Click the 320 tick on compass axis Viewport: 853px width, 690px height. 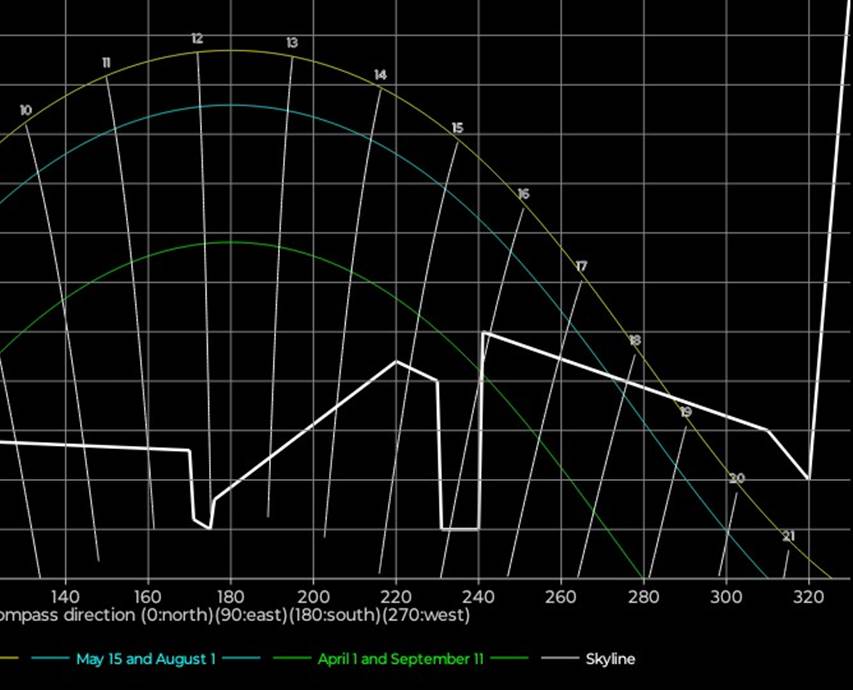(x=808, y=595)
